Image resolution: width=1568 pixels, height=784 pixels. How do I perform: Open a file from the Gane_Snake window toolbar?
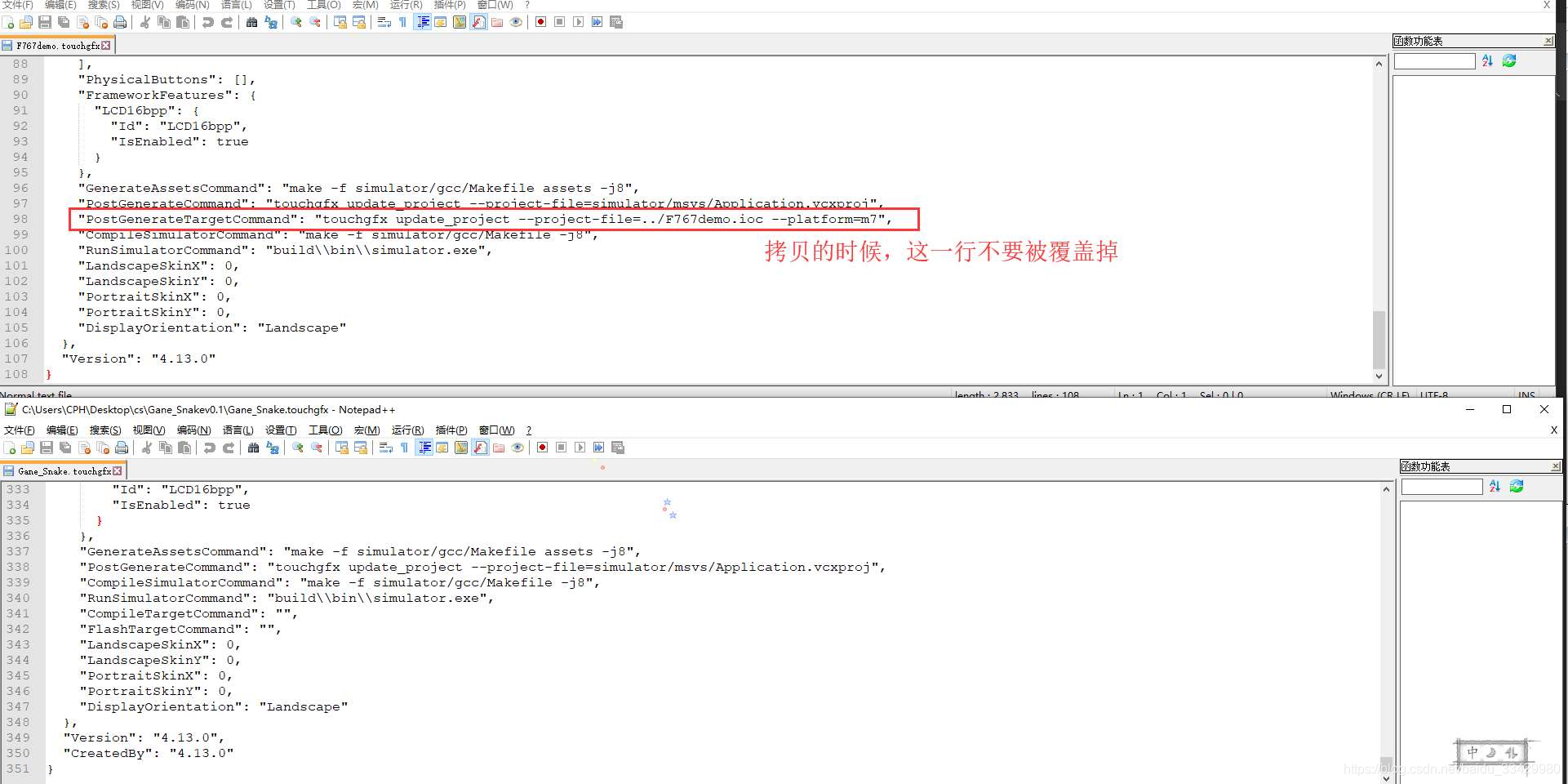[x=28, y=448]
